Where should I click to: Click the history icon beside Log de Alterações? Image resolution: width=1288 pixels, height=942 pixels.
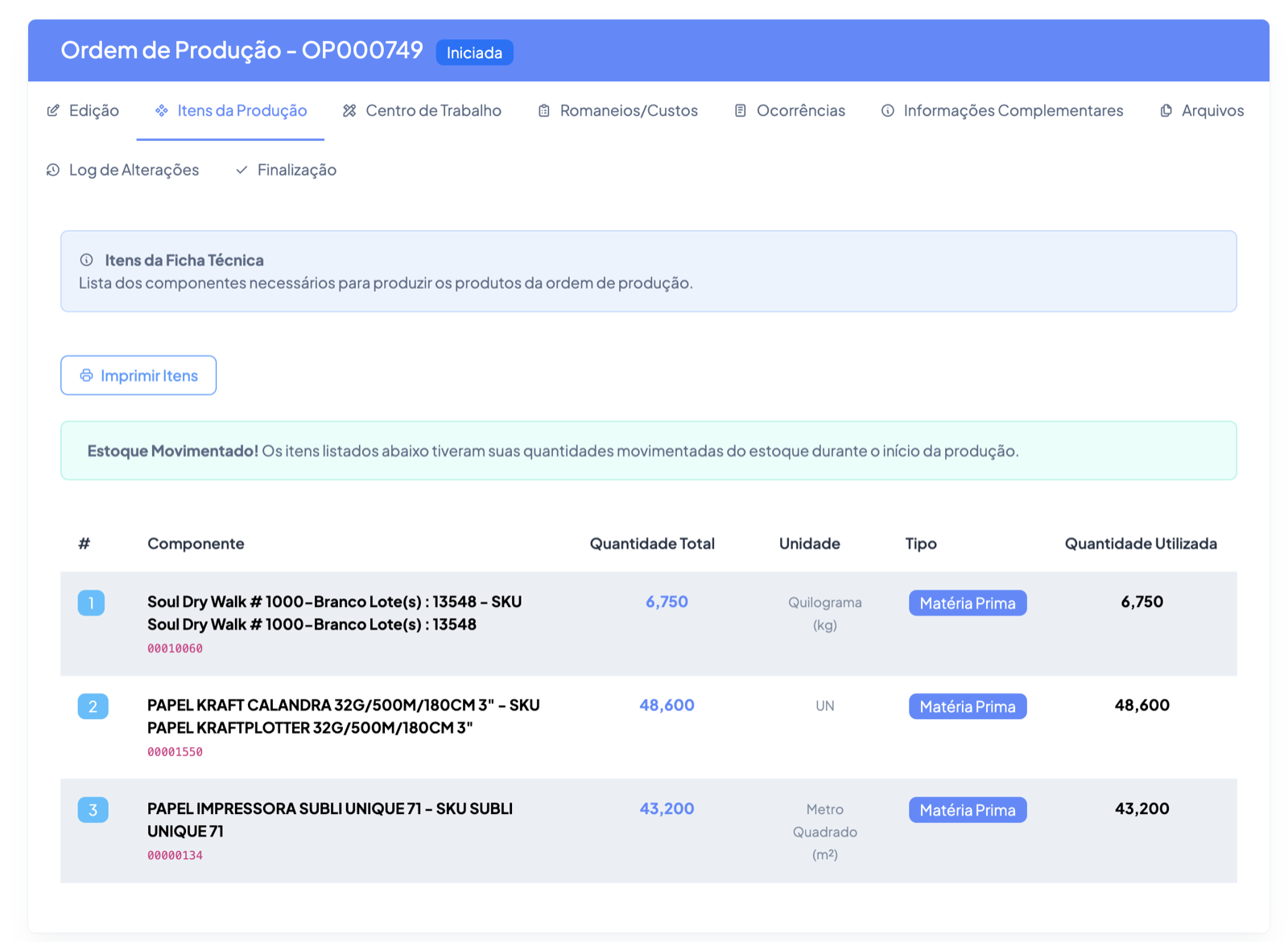click(x=53, y=170)
